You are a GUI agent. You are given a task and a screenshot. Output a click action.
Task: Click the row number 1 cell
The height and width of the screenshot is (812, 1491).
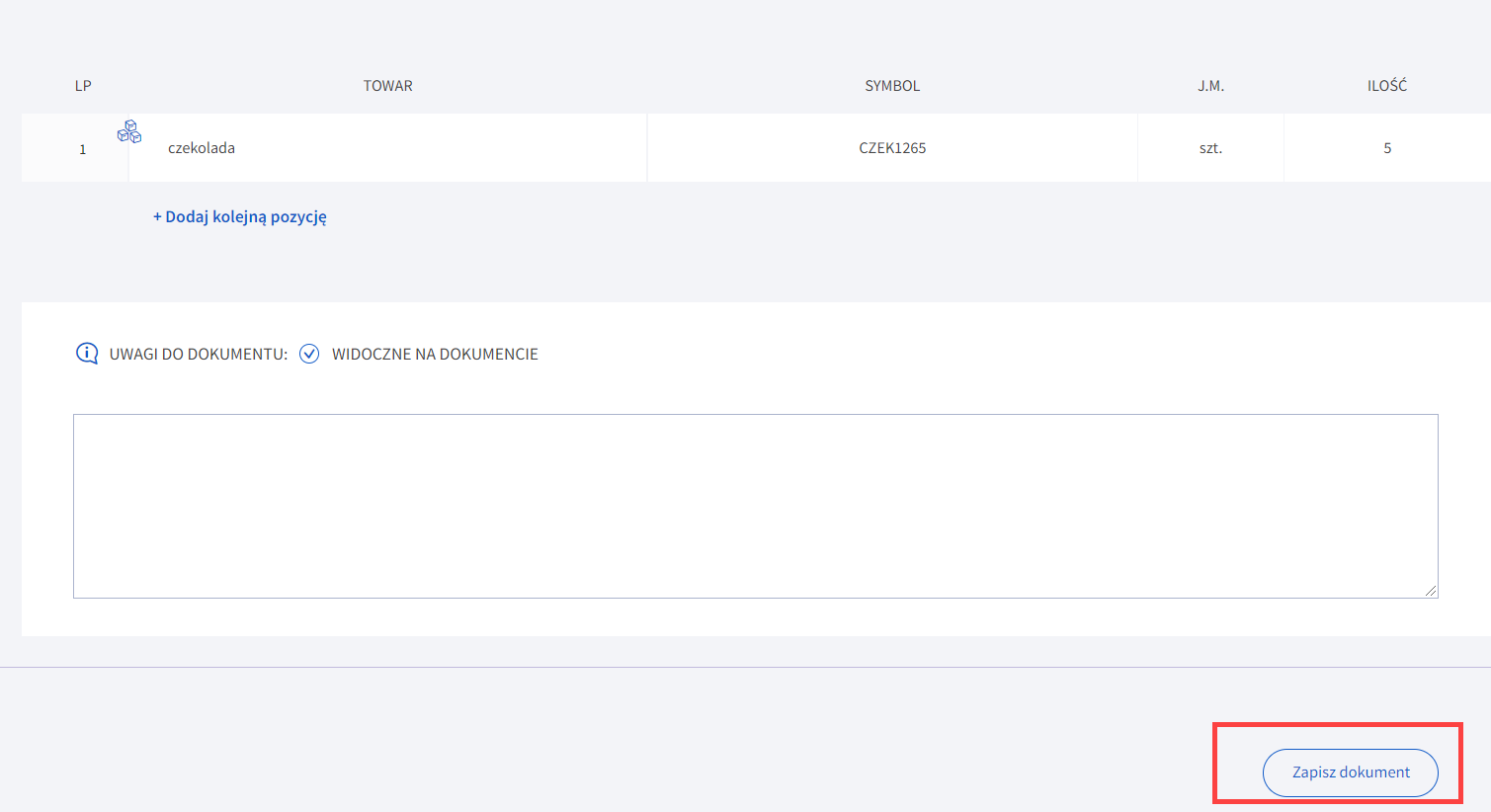click(83, 149)
